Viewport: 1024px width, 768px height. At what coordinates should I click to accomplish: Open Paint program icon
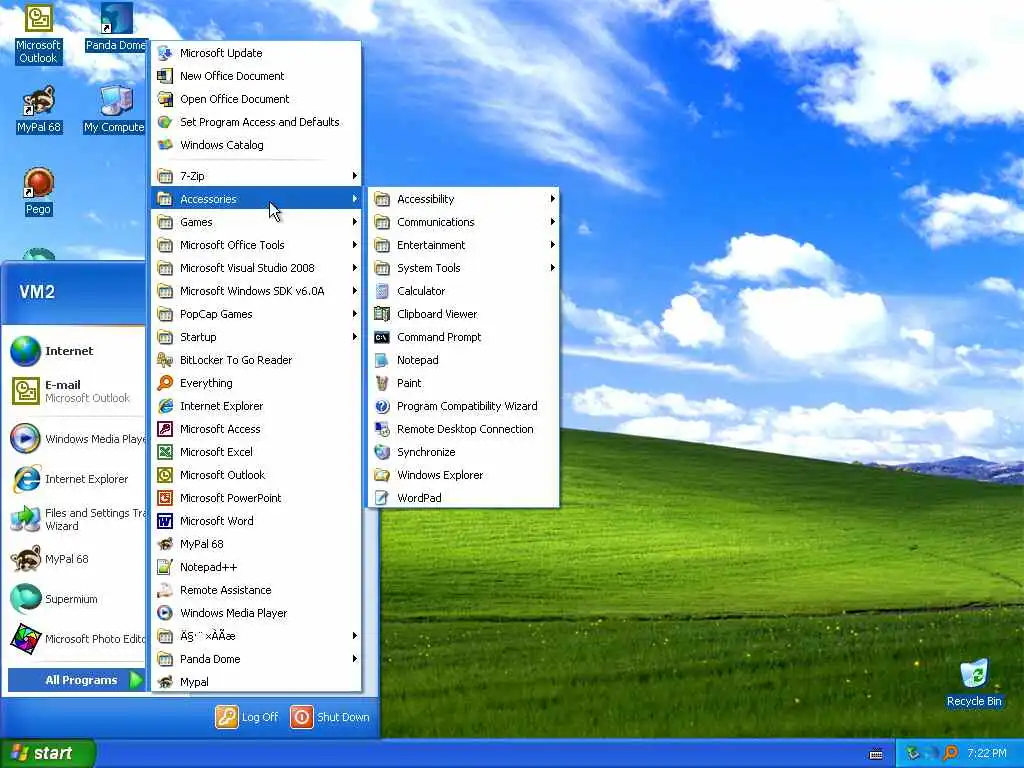[383, 383]
